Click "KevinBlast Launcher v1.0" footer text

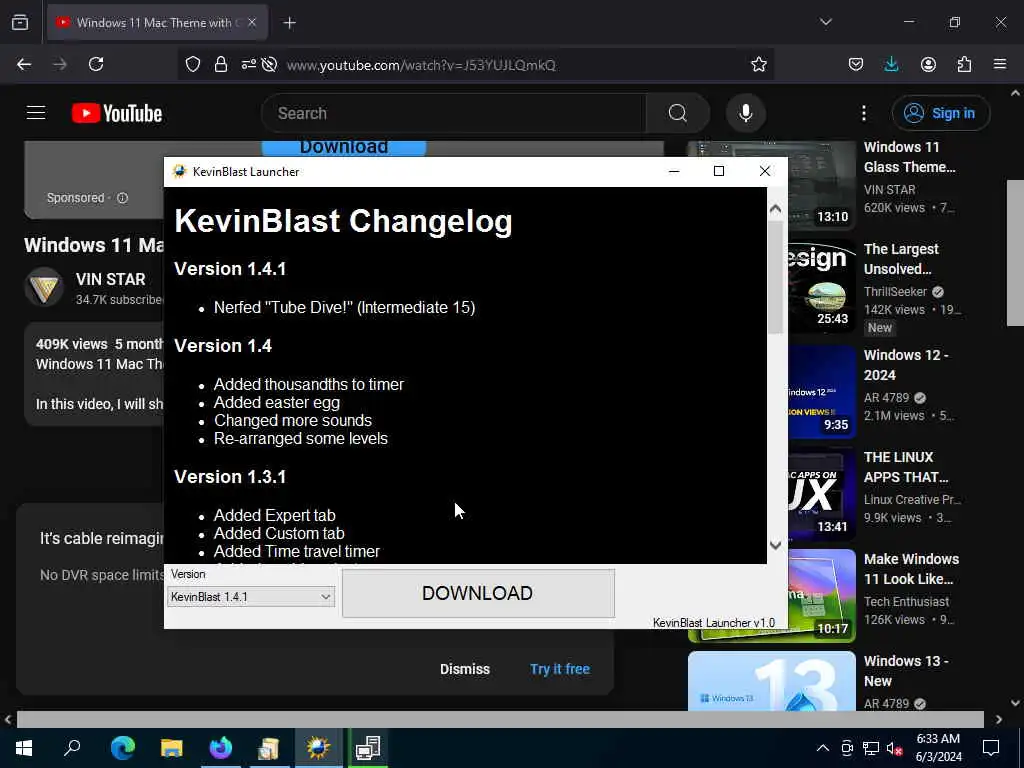714,622
